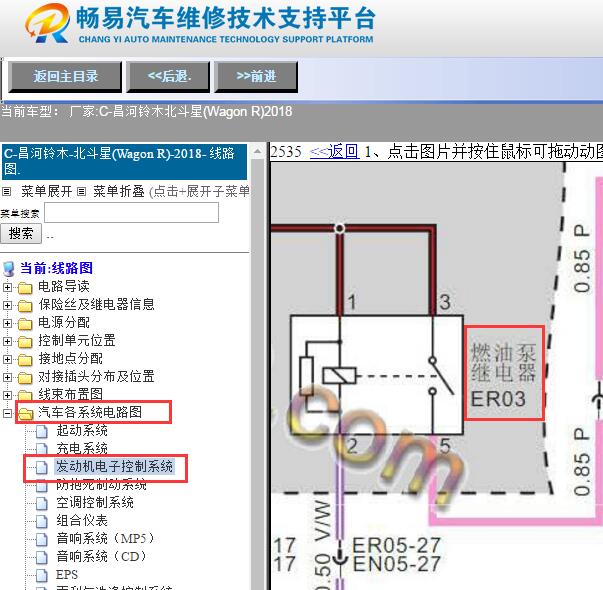Open the 电路导读 folder item
This screenshot has width=603, height=590.
click(x=64, y=287)
